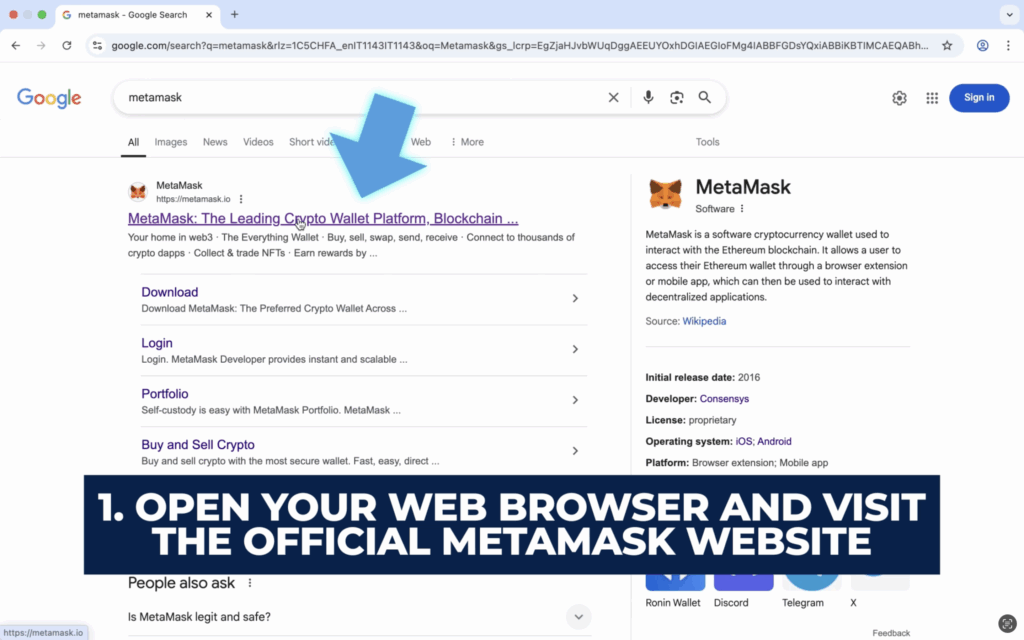
Task: Click MetaMask fox logo in knowledge panel
Action: pyautogui.click(x=665, y=194)
